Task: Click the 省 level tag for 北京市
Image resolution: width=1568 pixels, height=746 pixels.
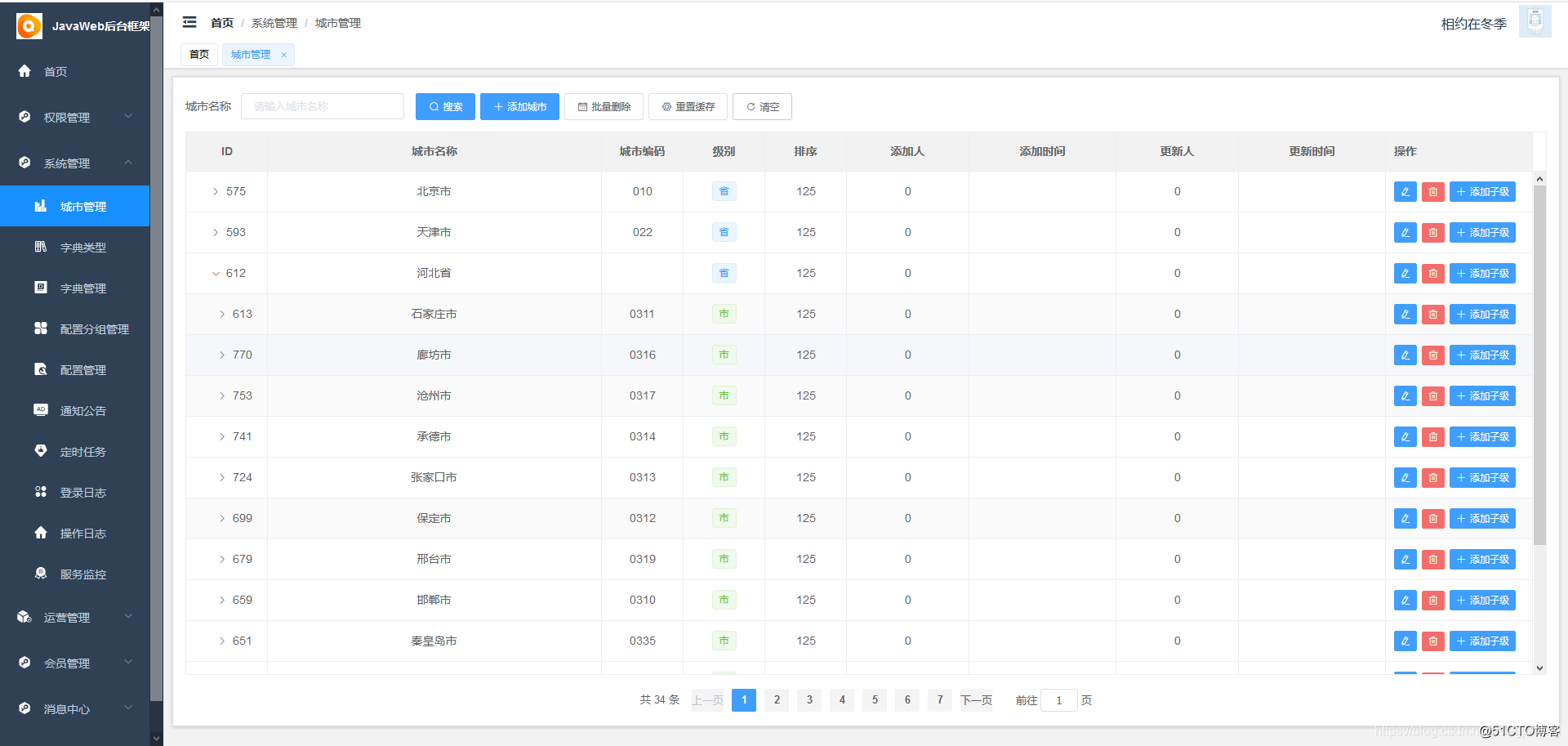Action: point(724,192)
